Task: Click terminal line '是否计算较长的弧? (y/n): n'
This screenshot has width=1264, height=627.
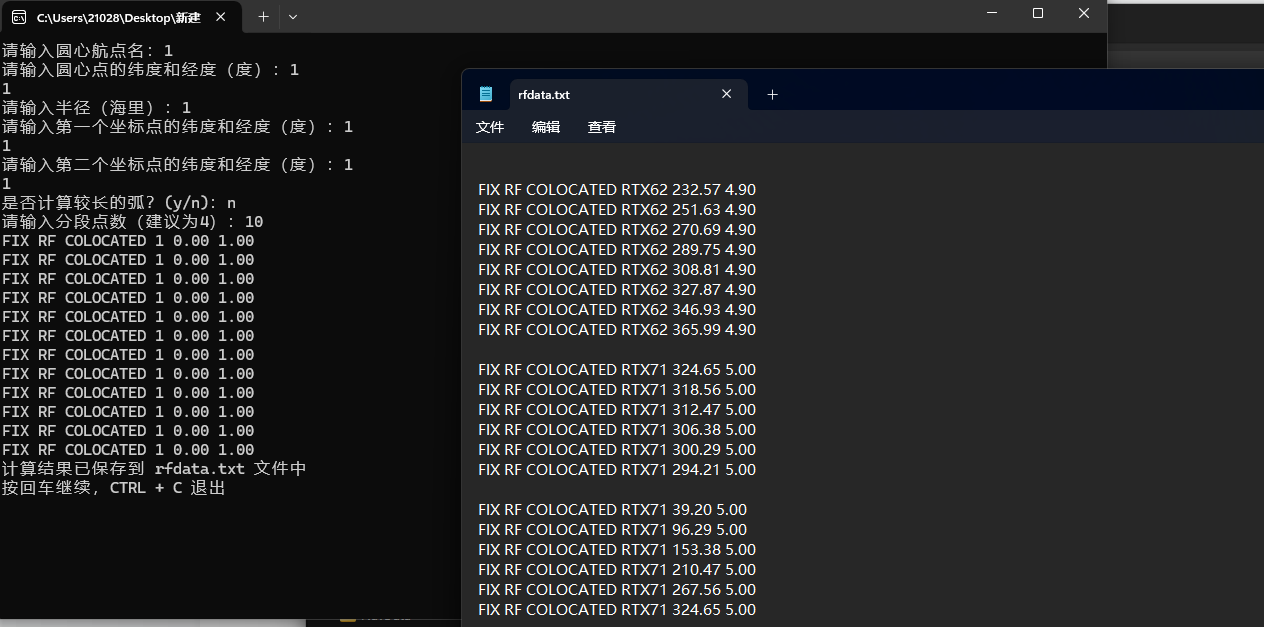Action: (120, 202)
